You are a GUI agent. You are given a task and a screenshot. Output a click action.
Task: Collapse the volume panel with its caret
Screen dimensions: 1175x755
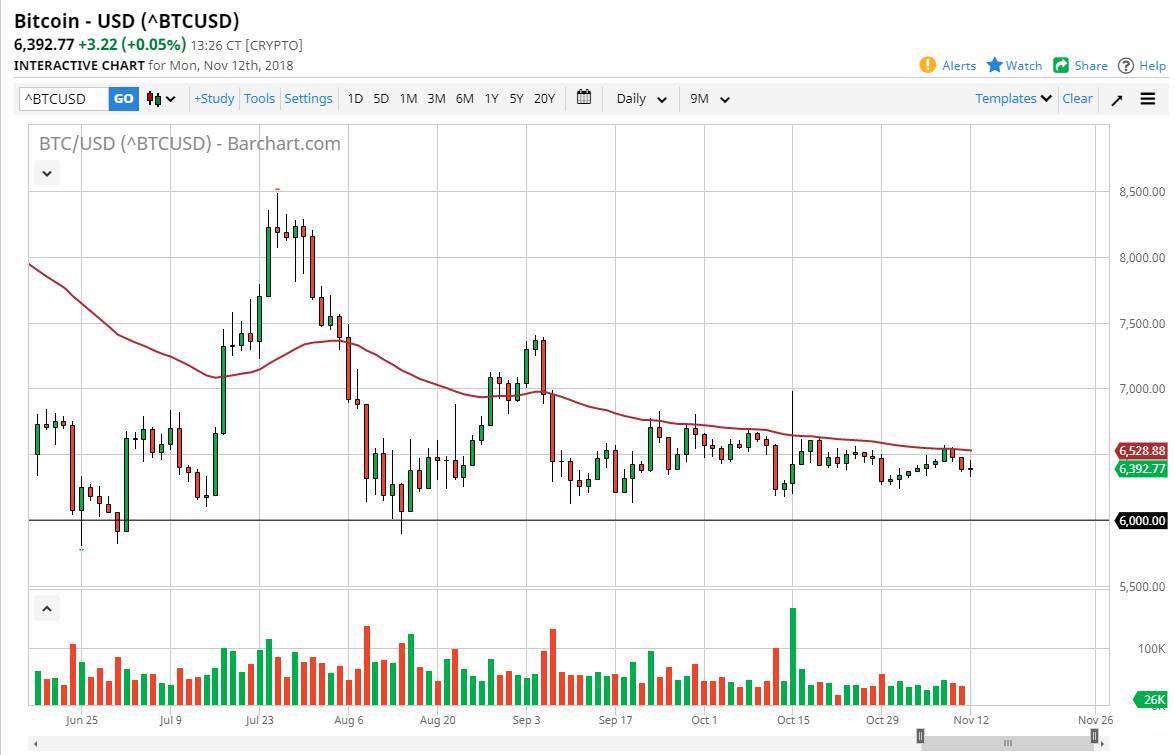point(46,607)
